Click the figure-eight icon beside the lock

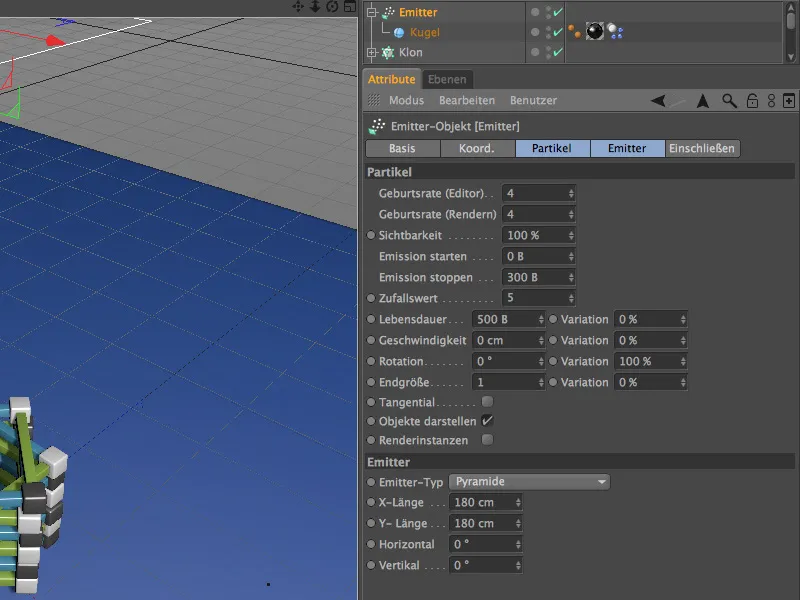(771, 101)
